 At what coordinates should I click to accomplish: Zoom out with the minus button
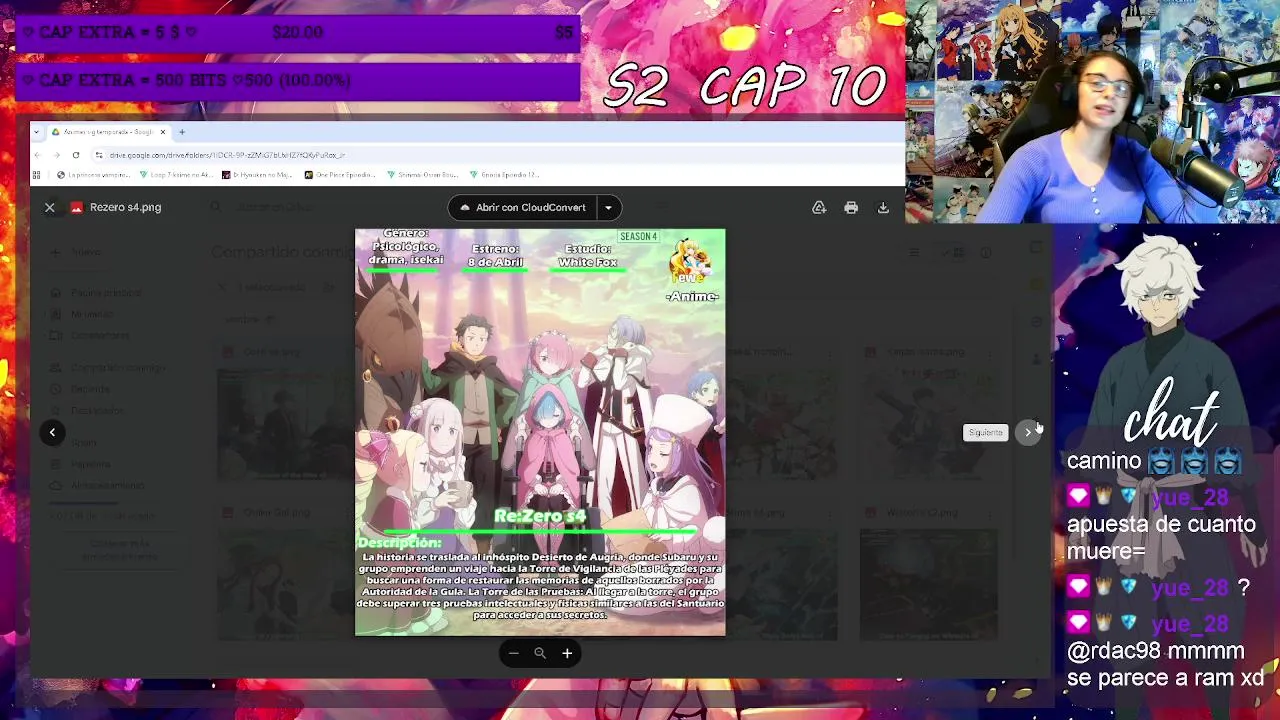[513, 653]
